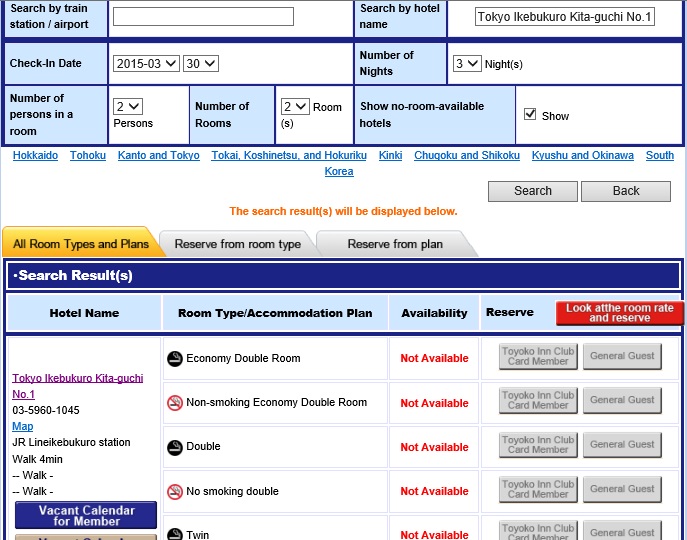
Task: Open the Kyushu and Okinawa link
Action: (583, 156)
